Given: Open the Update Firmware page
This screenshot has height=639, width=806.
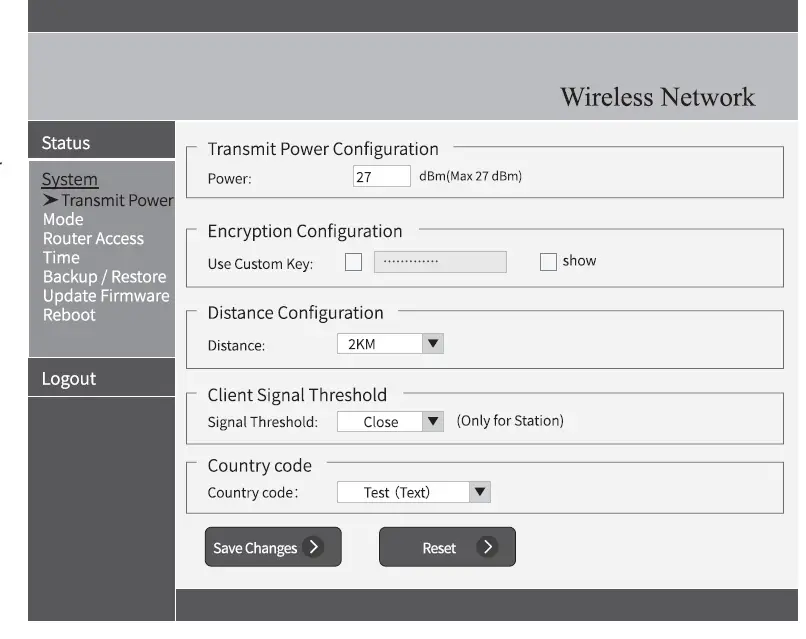Looking at the screenshot, I should point(106,296).
